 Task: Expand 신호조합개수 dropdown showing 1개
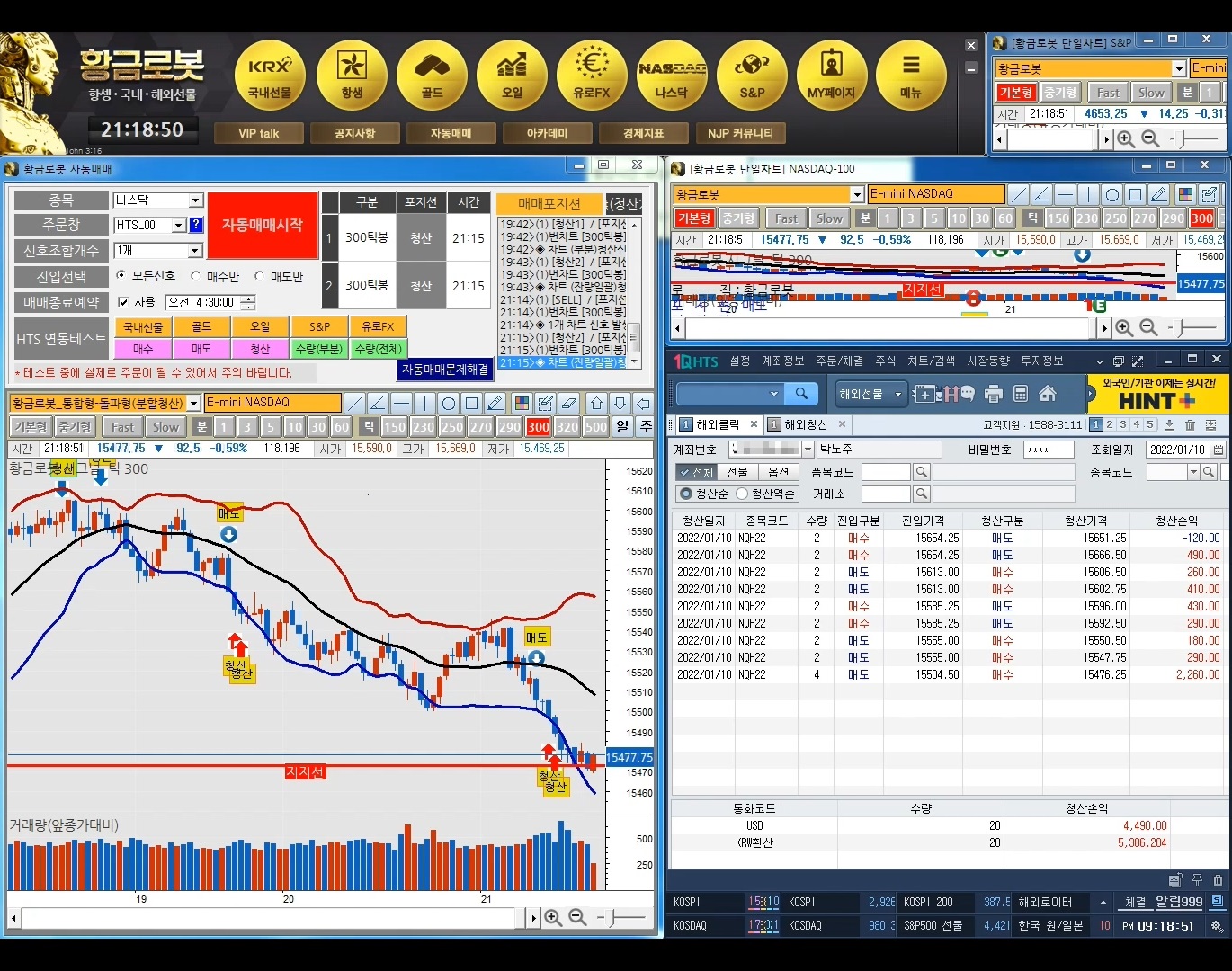click(196, 250)
